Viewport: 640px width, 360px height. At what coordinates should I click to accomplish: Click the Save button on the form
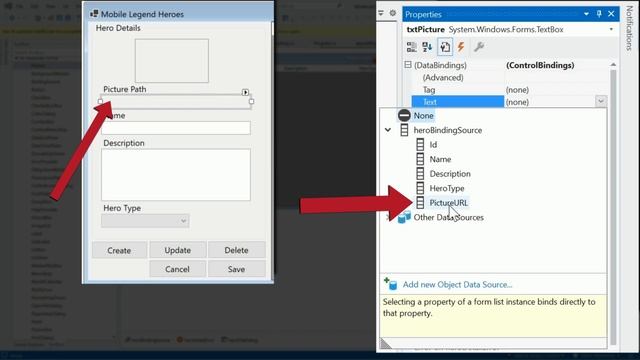coord(236,269)
